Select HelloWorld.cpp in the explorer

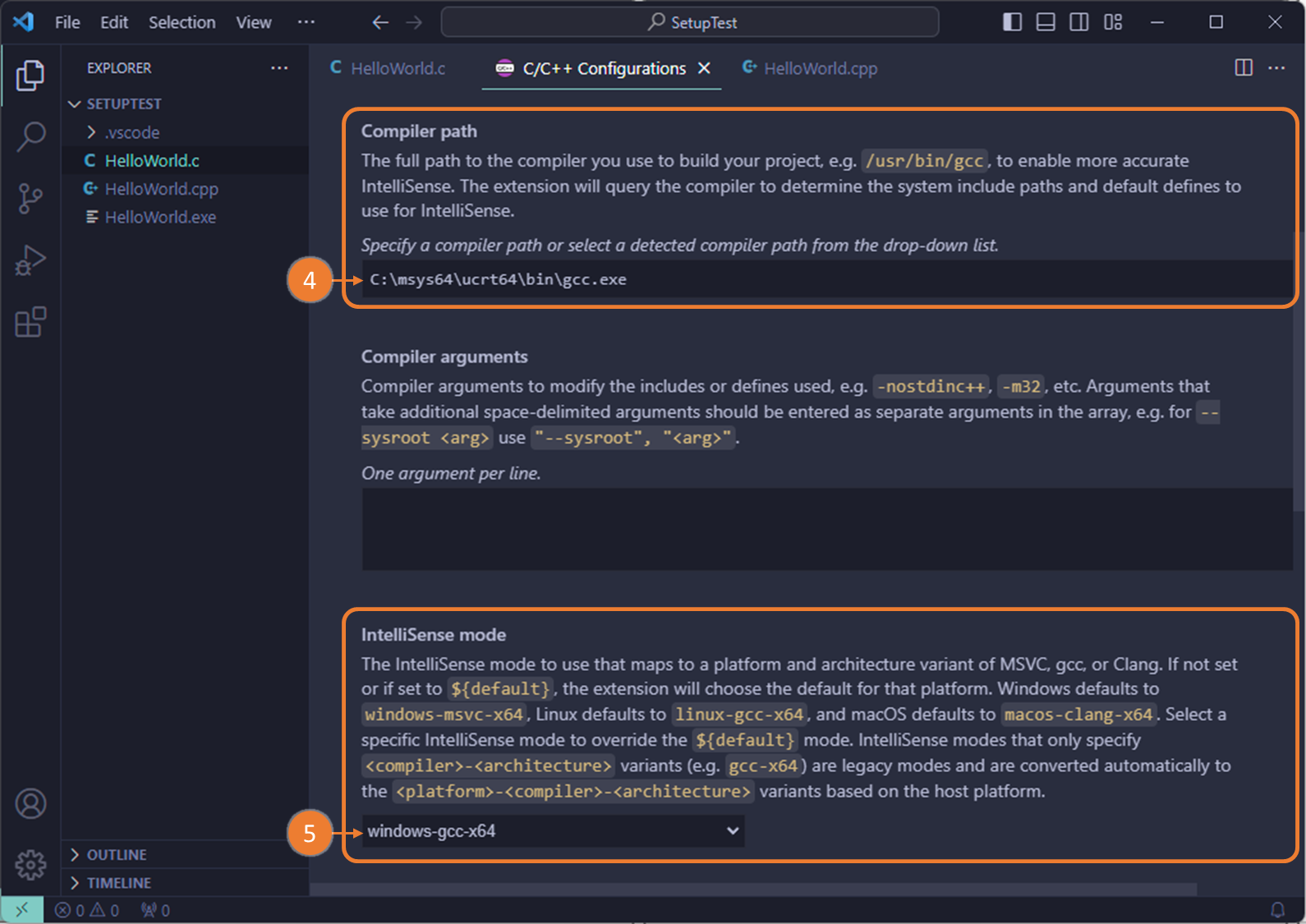point(185,189)
